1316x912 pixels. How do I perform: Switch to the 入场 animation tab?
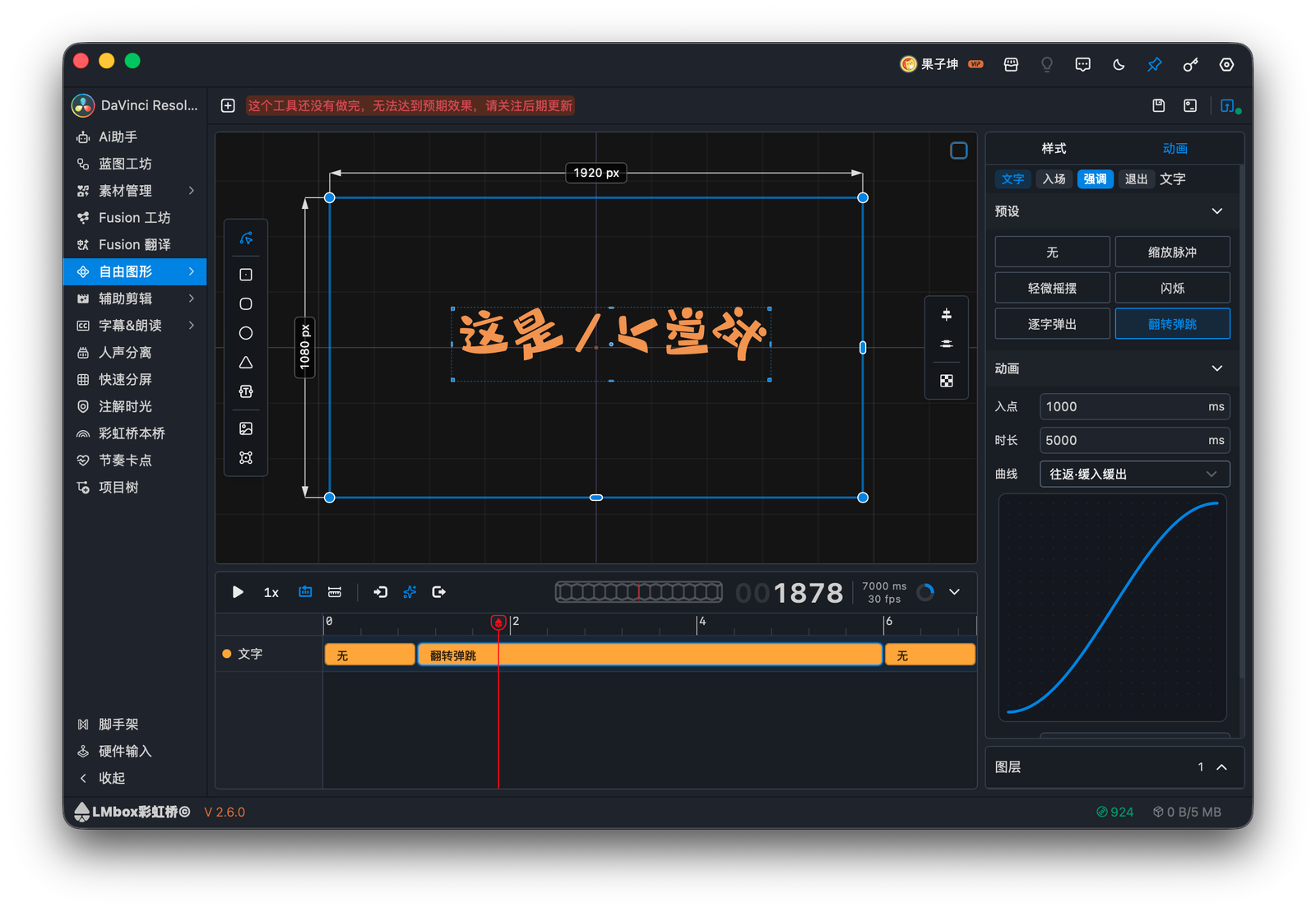(1054, 179)
